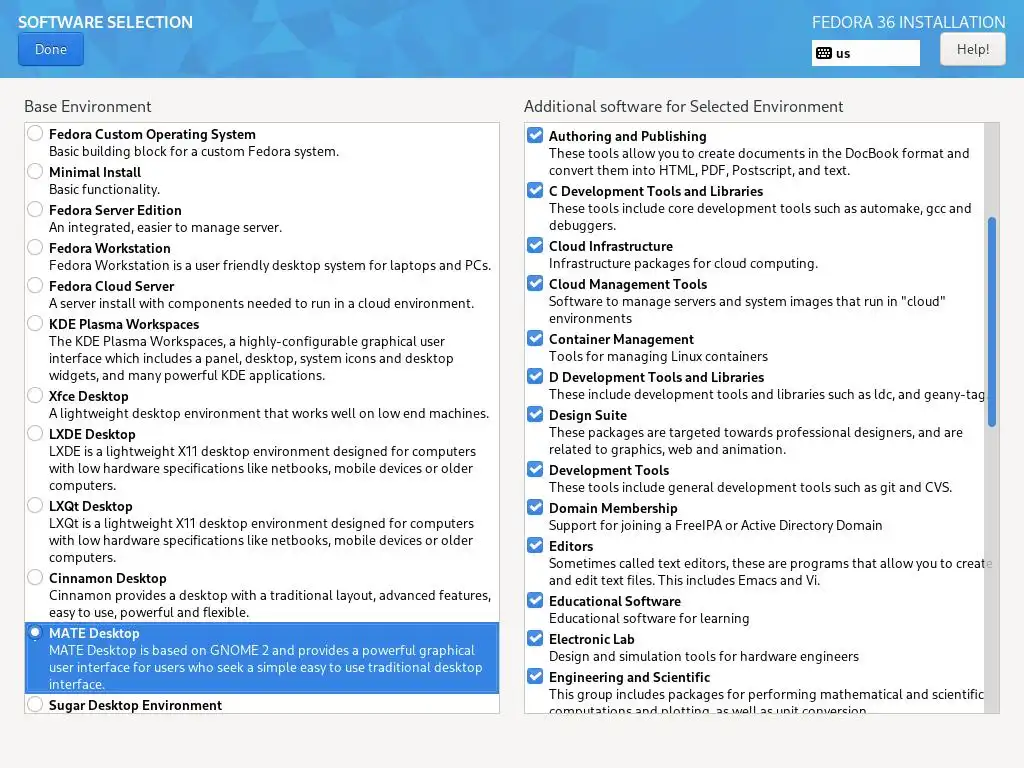Select Xfce Desktop radio button
The height and width of the screenshot is (768, 1024).
pos(35,395)
